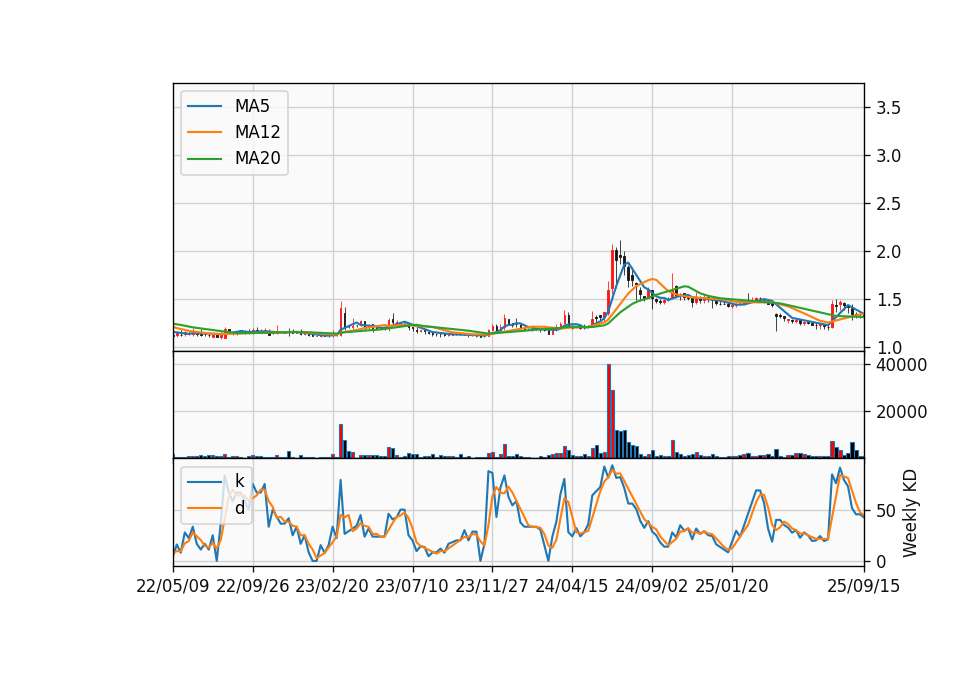Click the 23/07/10 date tick label
Screen dimensions: 960x690
[412, 586]
